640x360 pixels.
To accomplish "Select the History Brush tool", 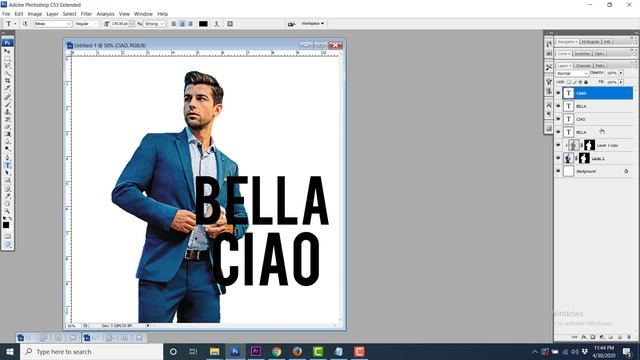I will [7, 119].
